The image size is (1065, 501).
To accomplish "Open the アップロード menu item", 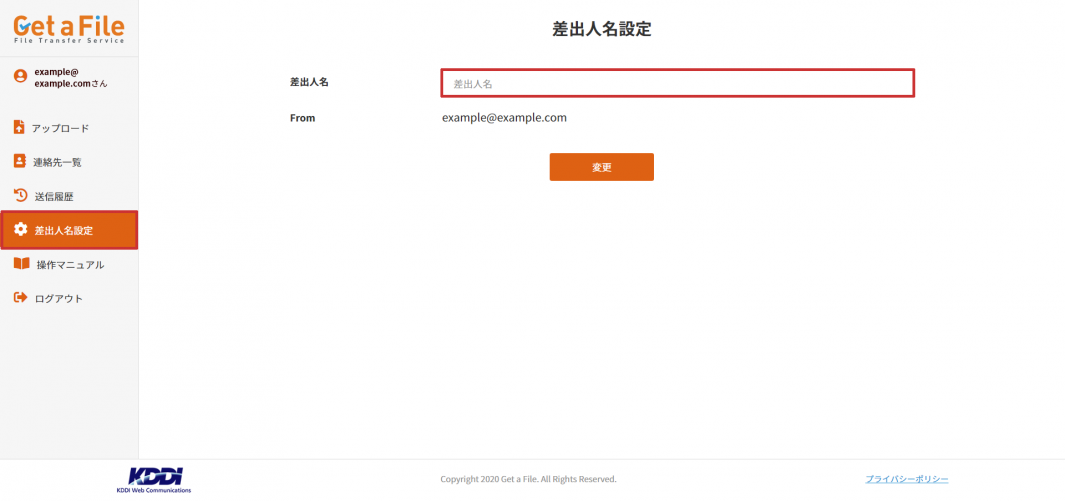I will pos(60,128).
